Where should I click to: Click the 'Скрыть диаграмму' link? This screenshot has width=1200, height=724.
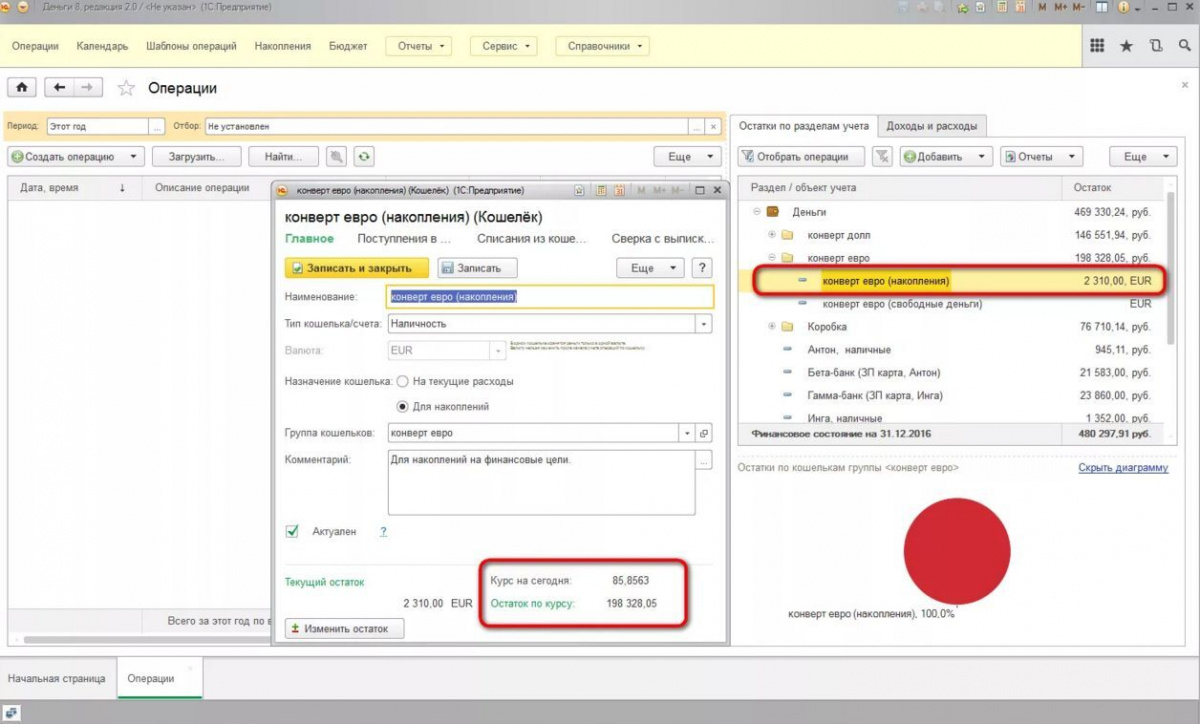[x=1122, y=468]
